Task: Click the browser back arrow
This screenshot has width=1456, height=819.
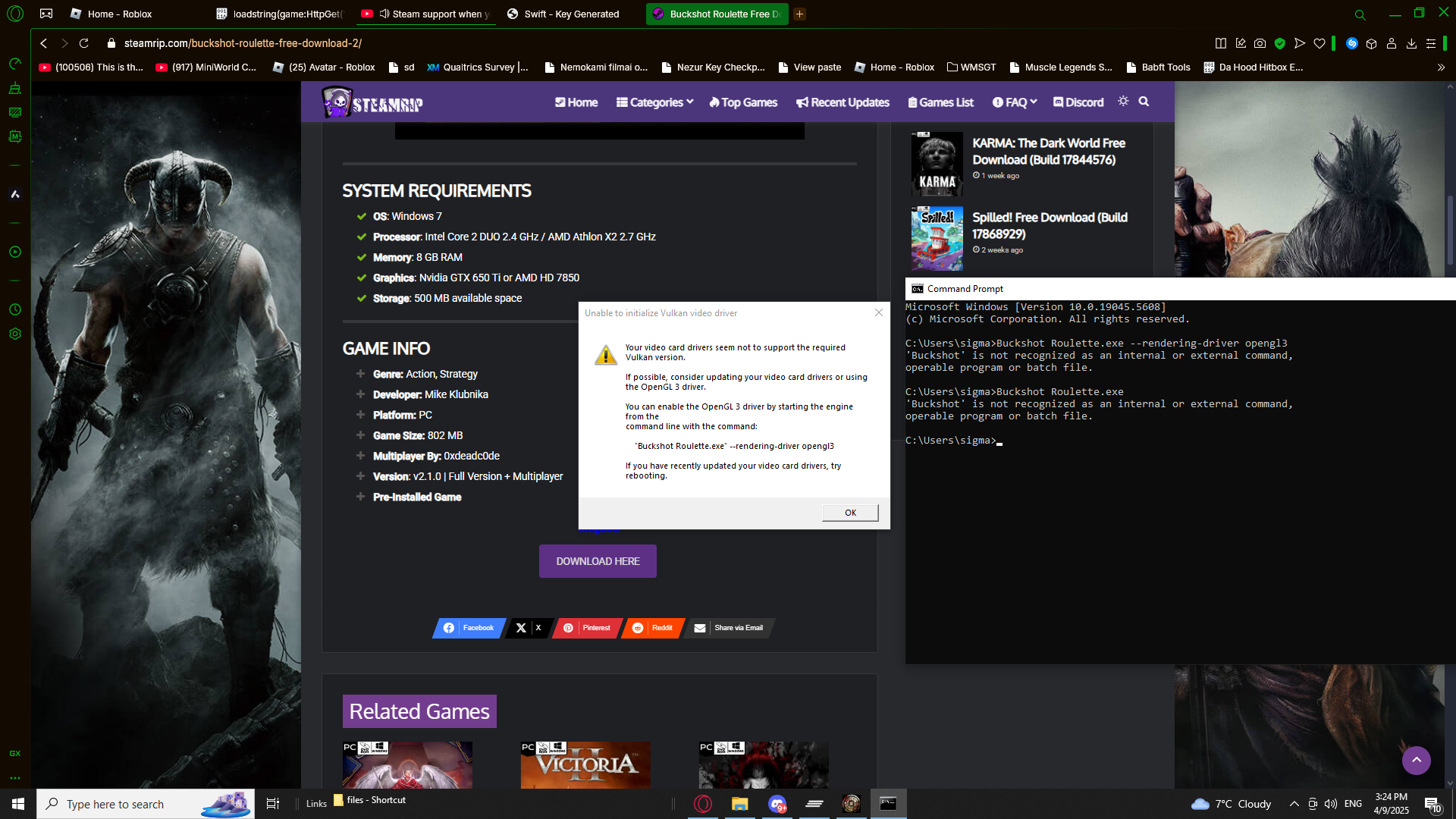Action: tap(44, 43)
